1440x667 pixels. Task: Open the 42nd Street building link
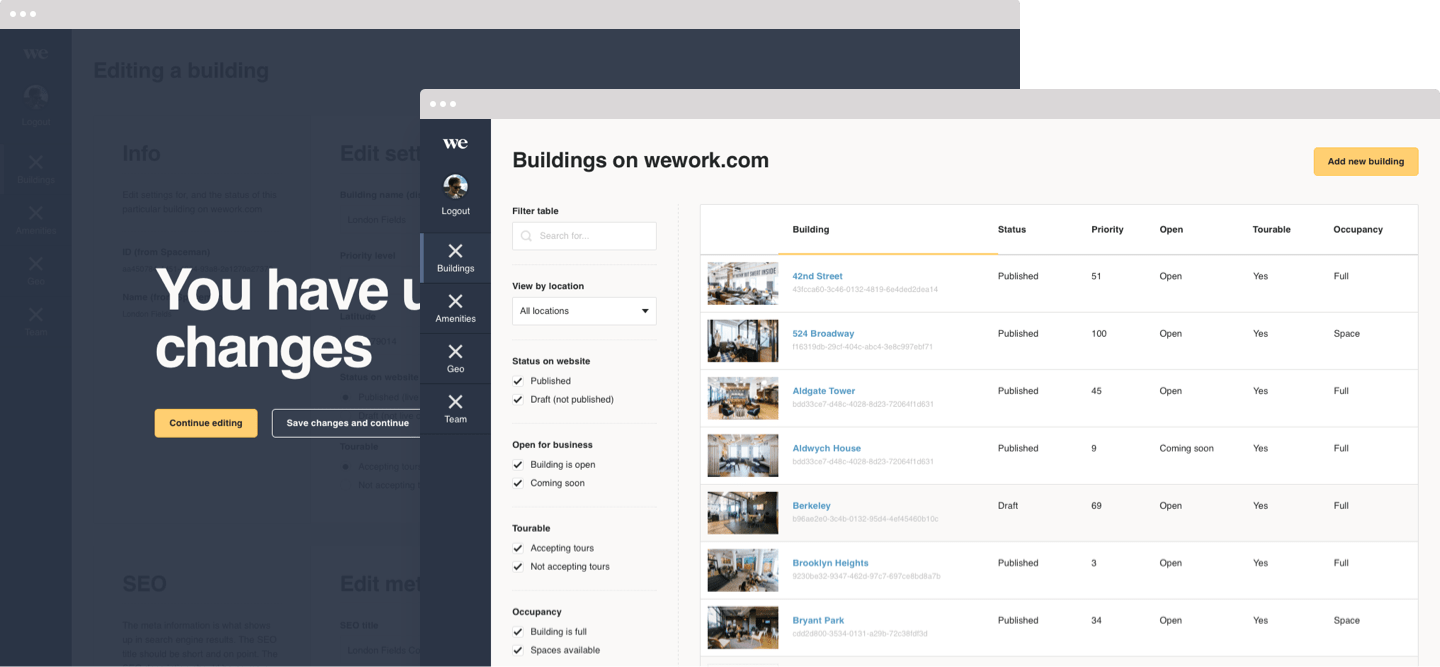817,276
